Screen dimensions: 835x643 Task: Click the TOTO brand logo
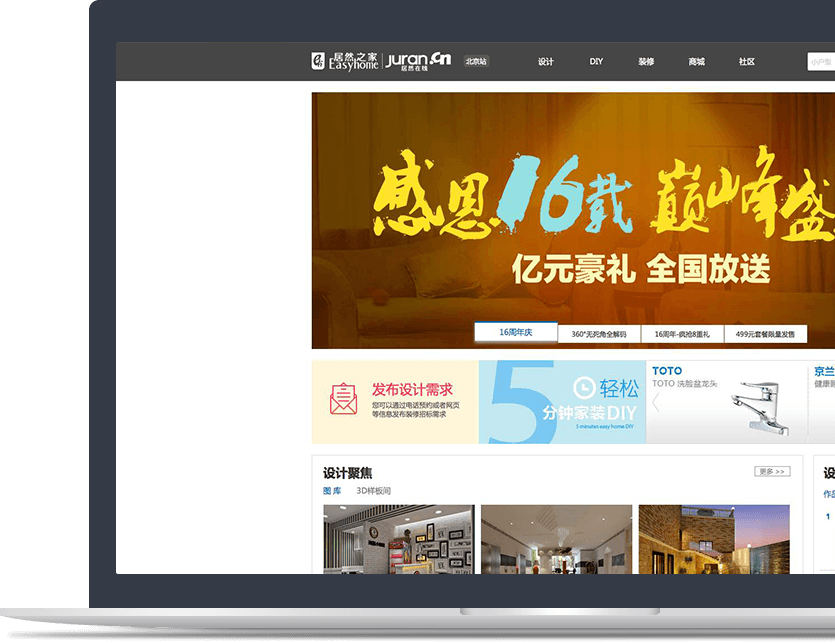point(667,371)
